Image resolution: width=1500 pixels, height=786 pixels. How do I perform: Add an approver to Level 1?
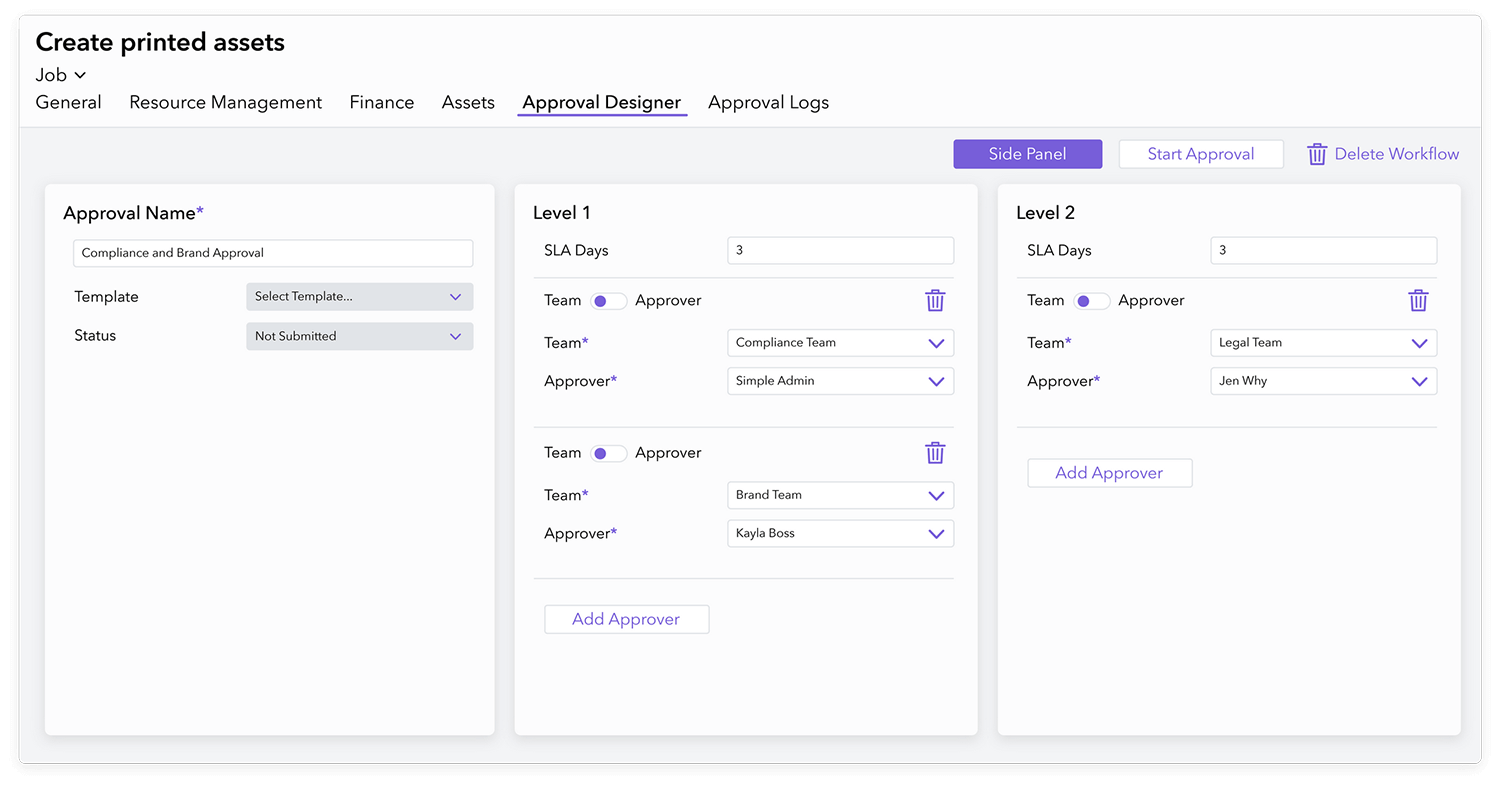click(627, 619)
